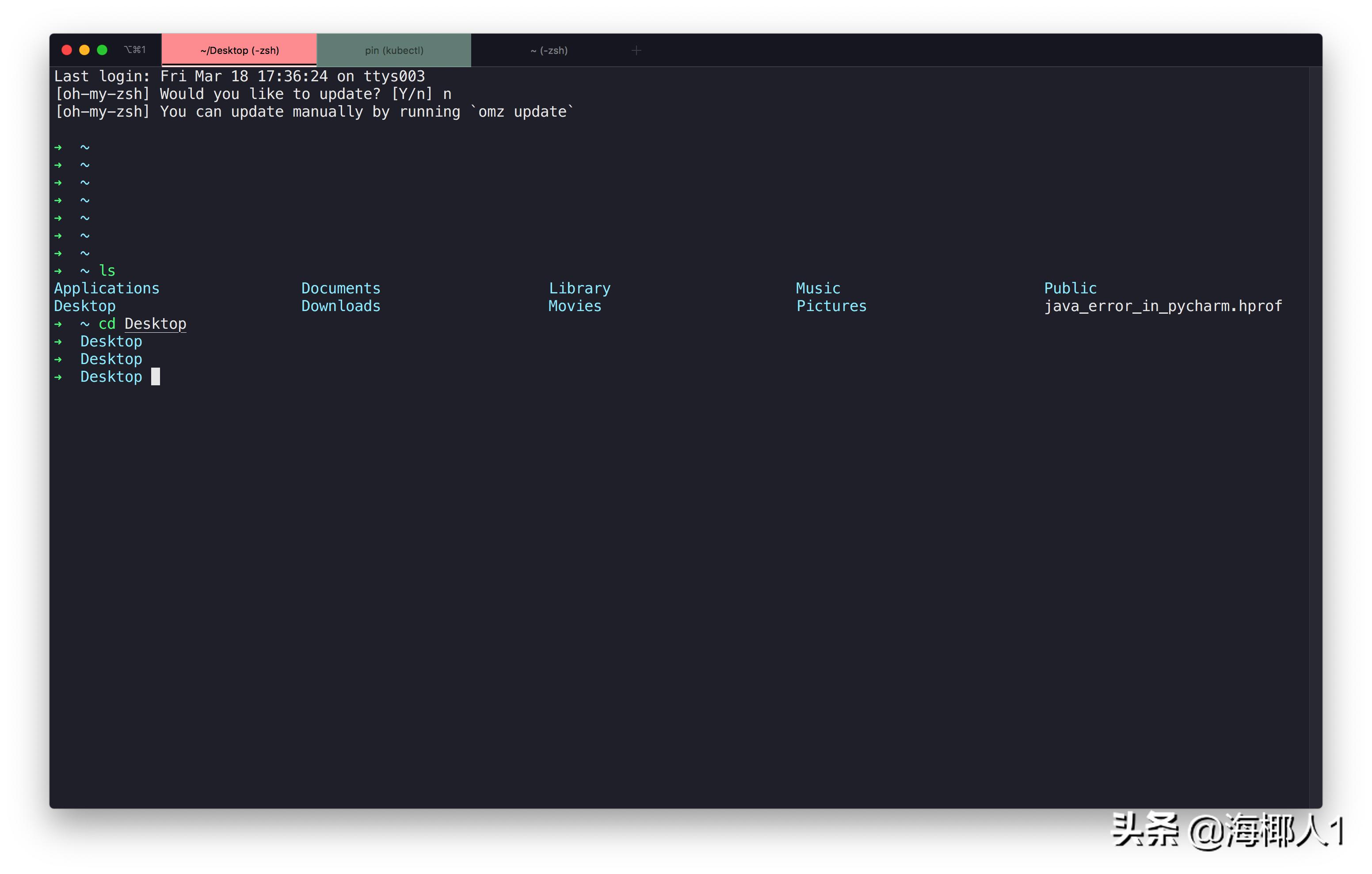Screen dimensions: 1372x874
Task: Click the red close window button
Action: 67,50
